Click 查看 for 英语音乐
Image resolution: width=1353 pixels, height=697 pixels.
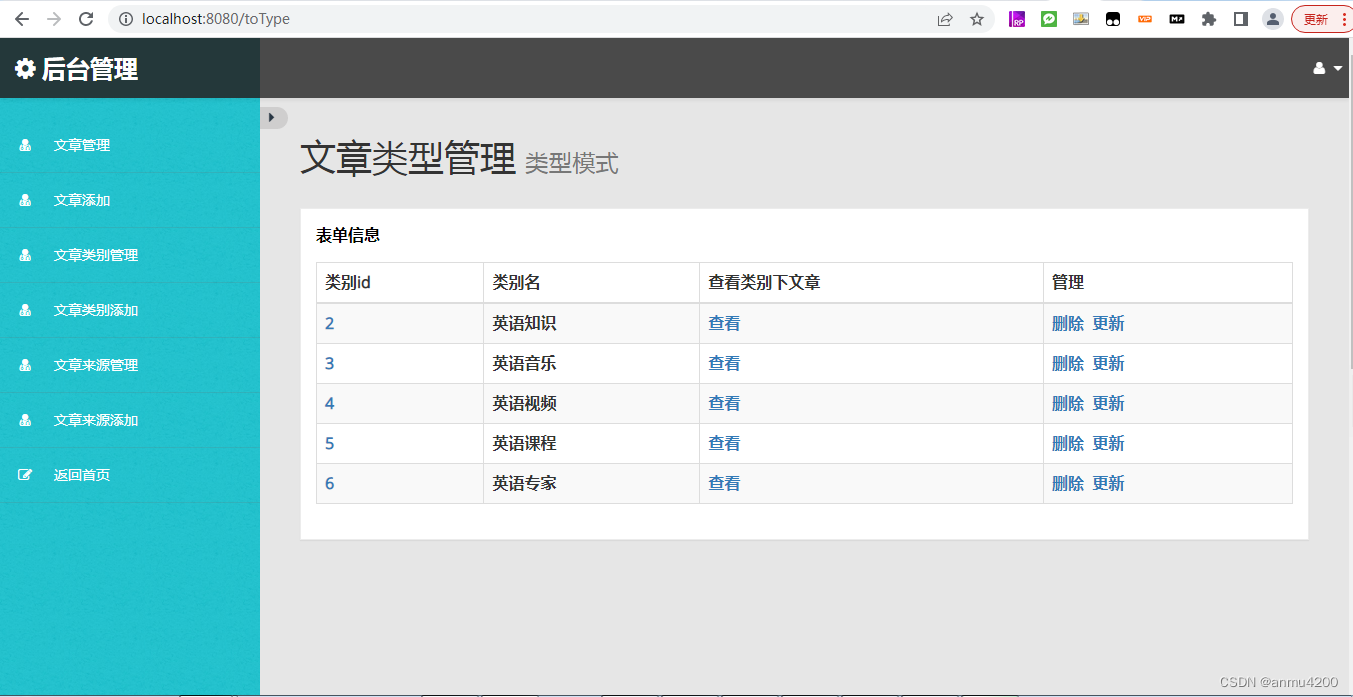724,363
